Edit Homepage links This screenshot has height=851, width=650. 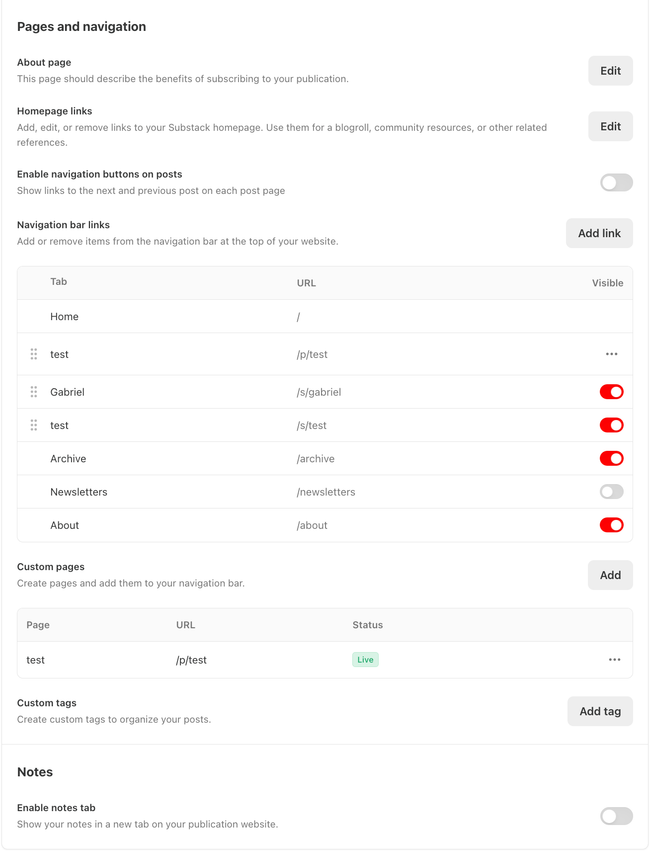[610, 127]
